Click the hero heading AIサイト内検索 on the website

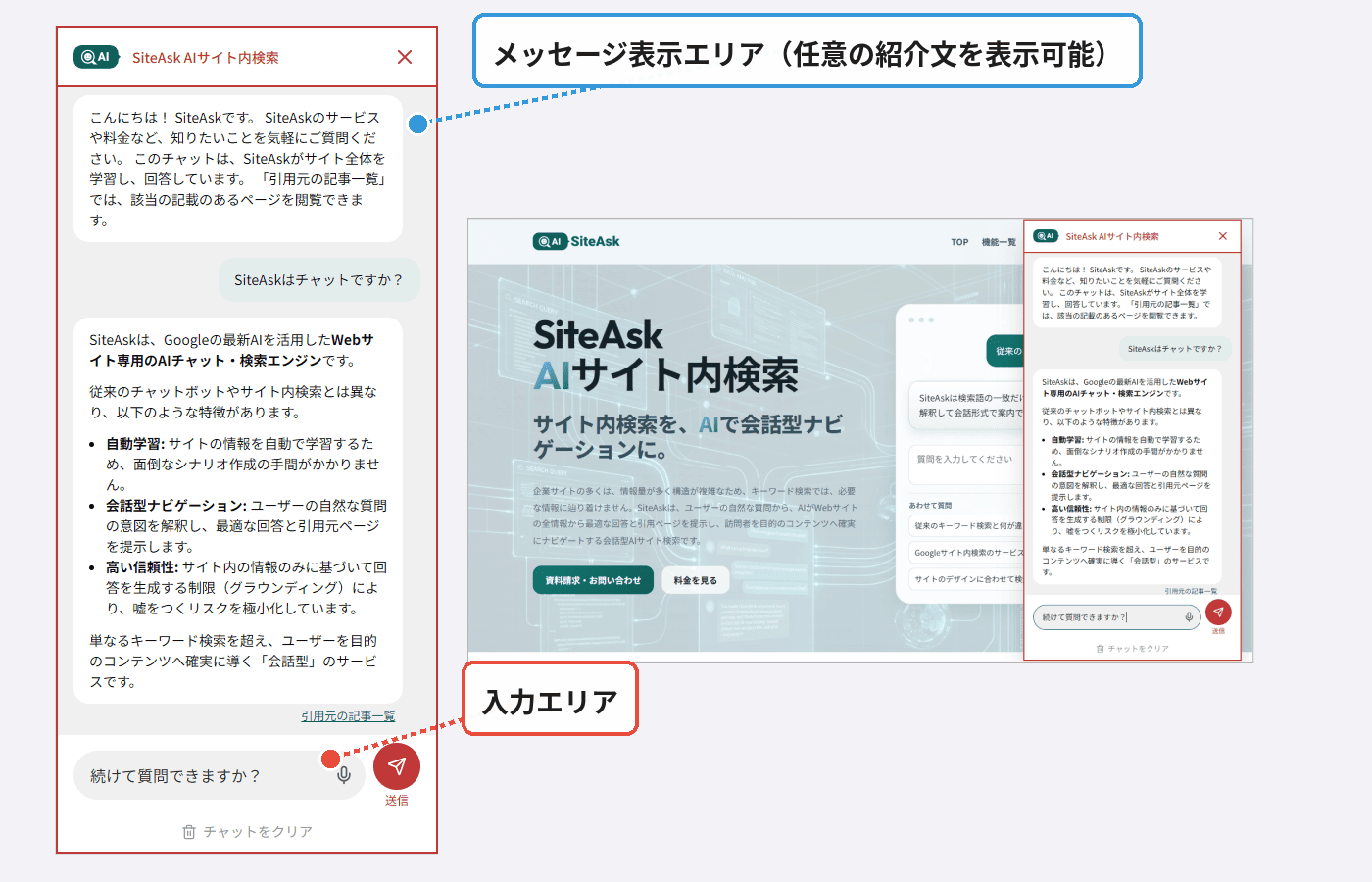(665, 375)
